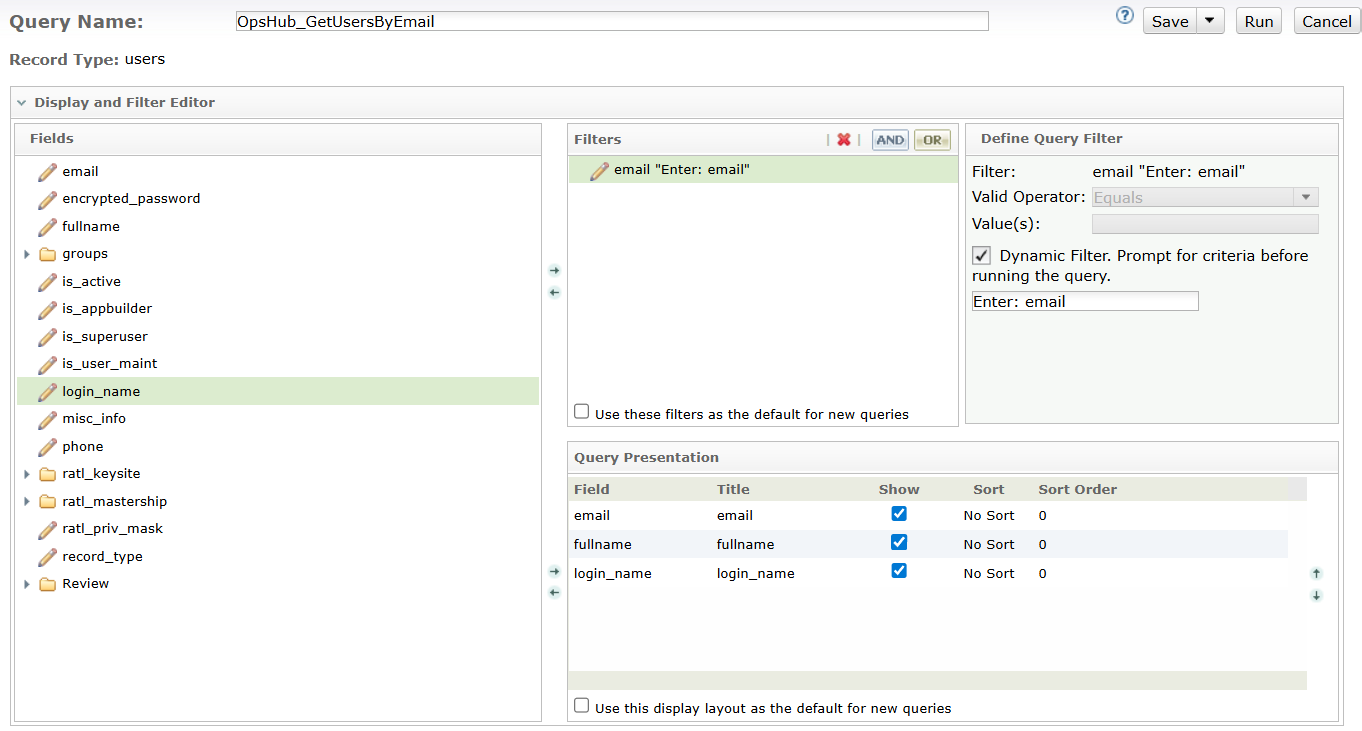Image resolution: width=1362 pixels, height=731 pixels.
Task: Click the 'Enter: email' prompt text field
Action: tap(1085, 301)
